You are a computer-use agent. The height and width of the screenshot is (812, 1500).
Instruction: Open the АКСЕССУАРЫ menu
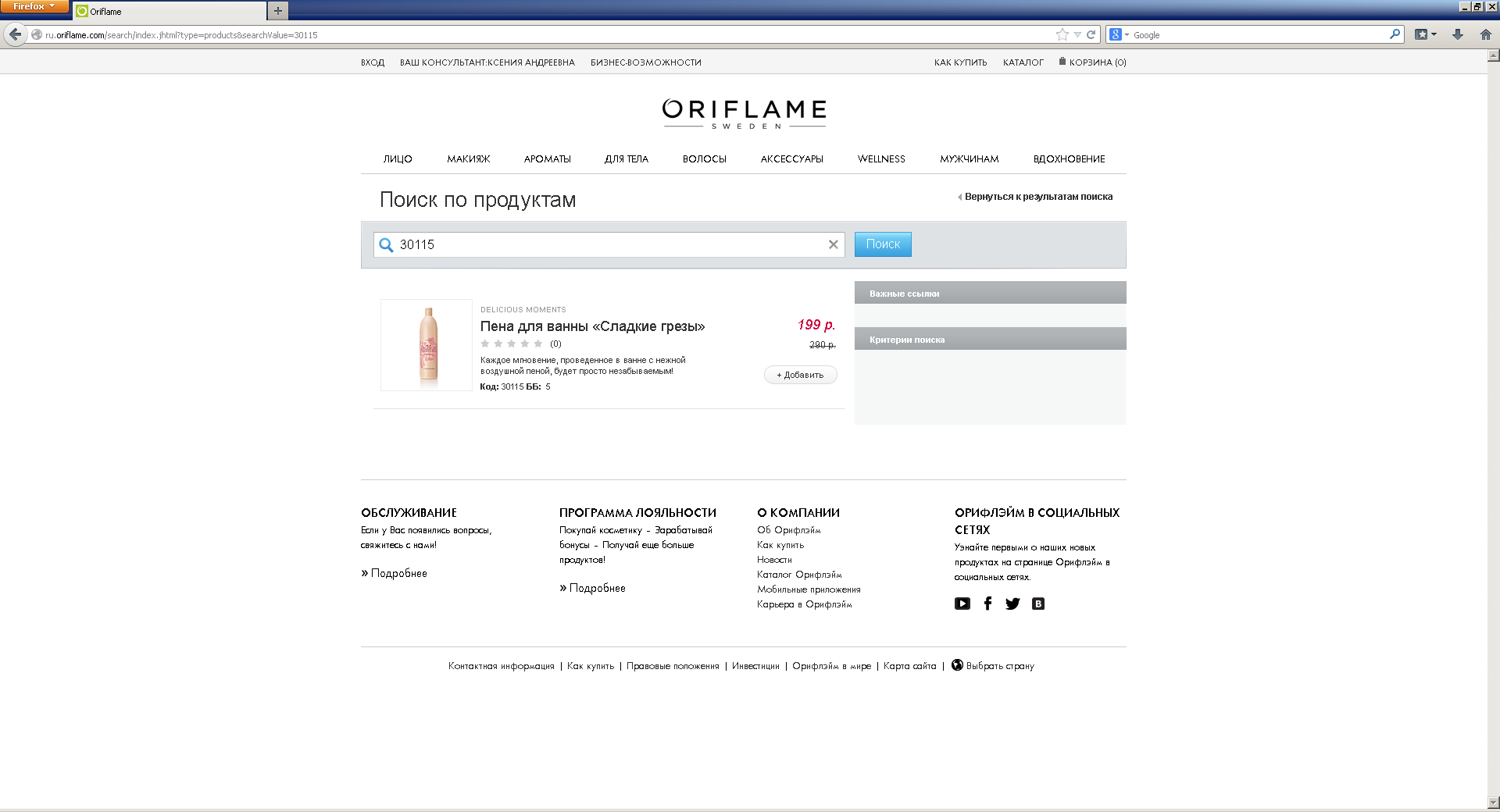[792, 158]
